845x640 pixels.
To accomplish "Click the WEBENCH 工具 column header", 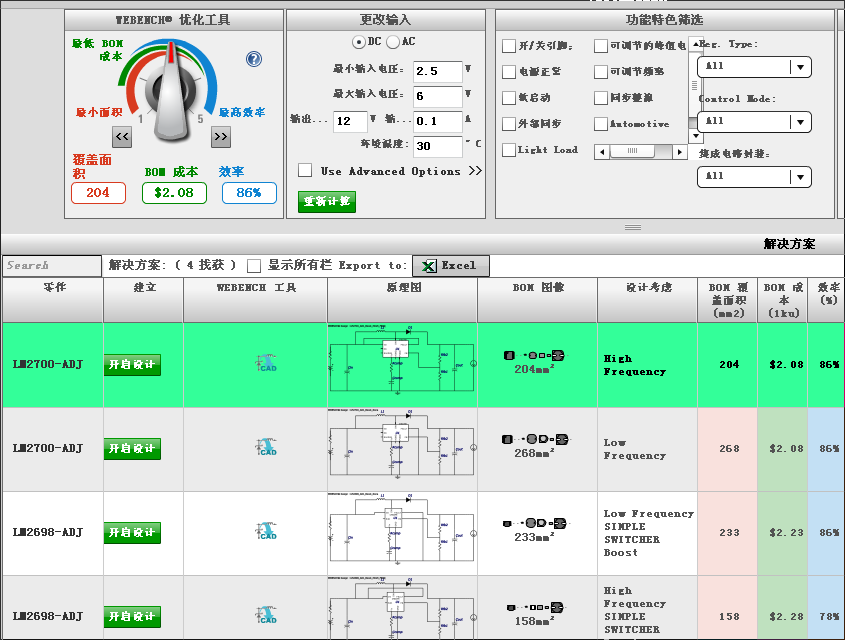I will click(255, 300).
